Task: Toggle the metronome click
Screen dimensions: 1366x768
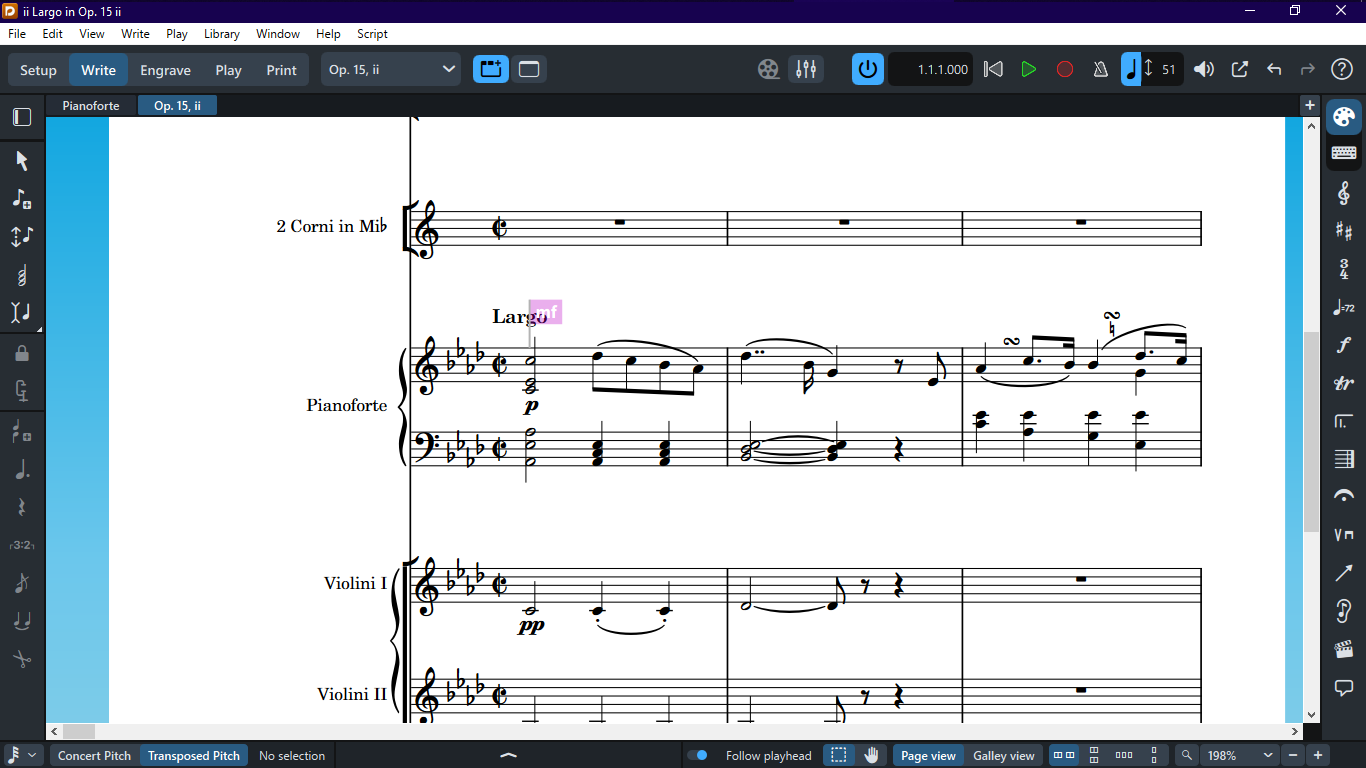Action: [x=1100, y=69]
